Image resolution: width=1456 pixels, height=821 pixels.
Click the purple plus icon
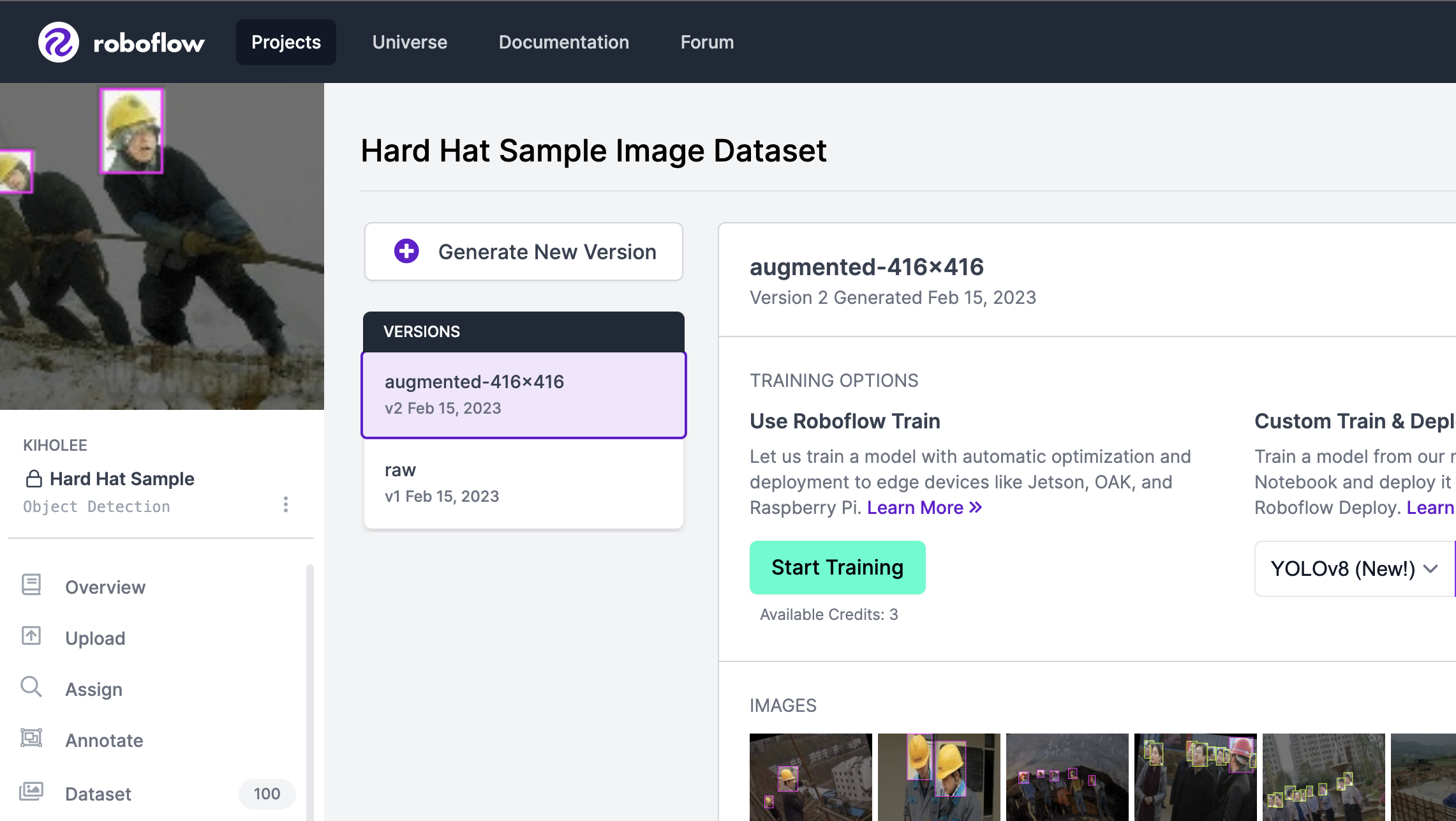click(x=406, y=252)
